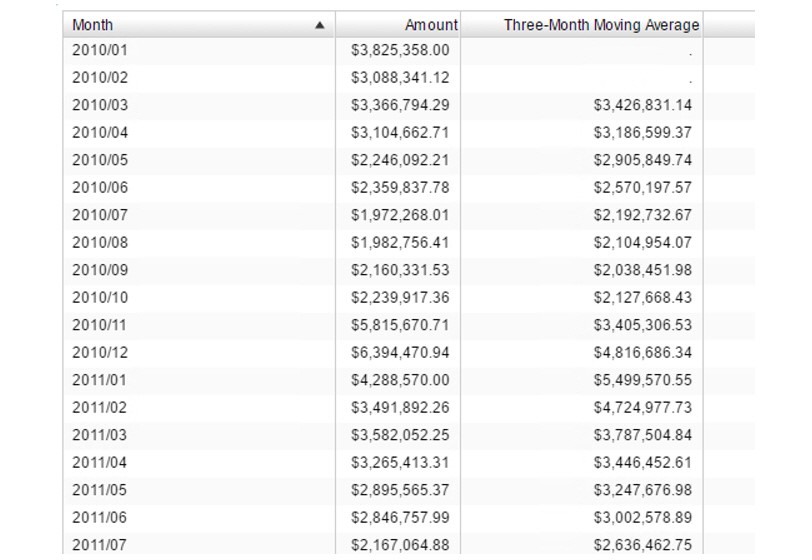Image resolution: width=812 pixels, height=560 pixels.
Task: Click moving average $2,038,451.98 for 2010/09
Action: 643,270
